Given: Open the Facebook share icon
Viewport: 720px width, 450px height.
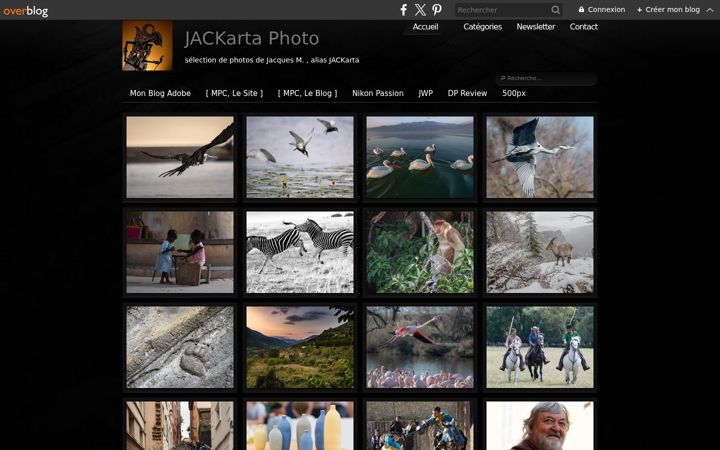Looking at the screenshot, I should pyautogui.click(x=404, y=10).
